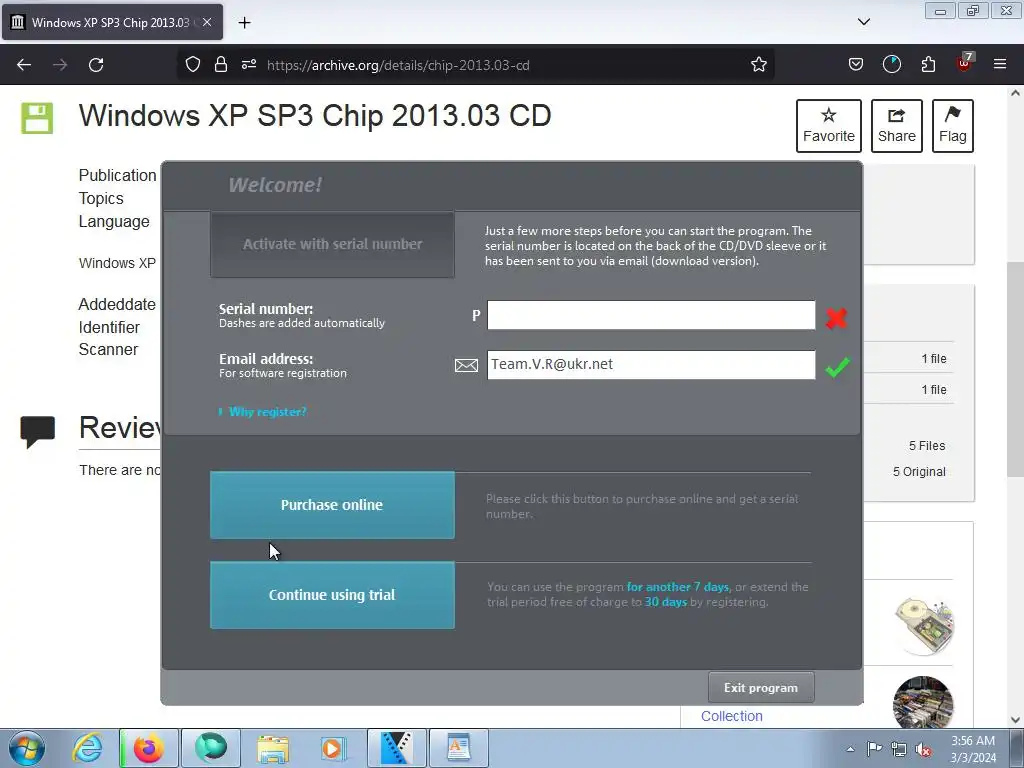This screenshot has width=1024, height=768.
Task: Open the Pocket save icon
Action: click(x=856, y=65)
